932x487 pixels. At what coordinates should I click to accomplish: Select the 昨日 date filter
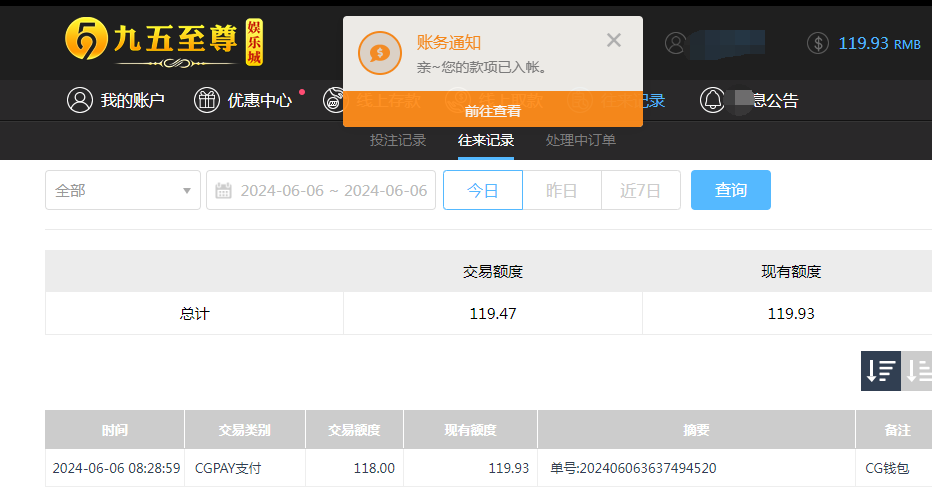[561, 190]
